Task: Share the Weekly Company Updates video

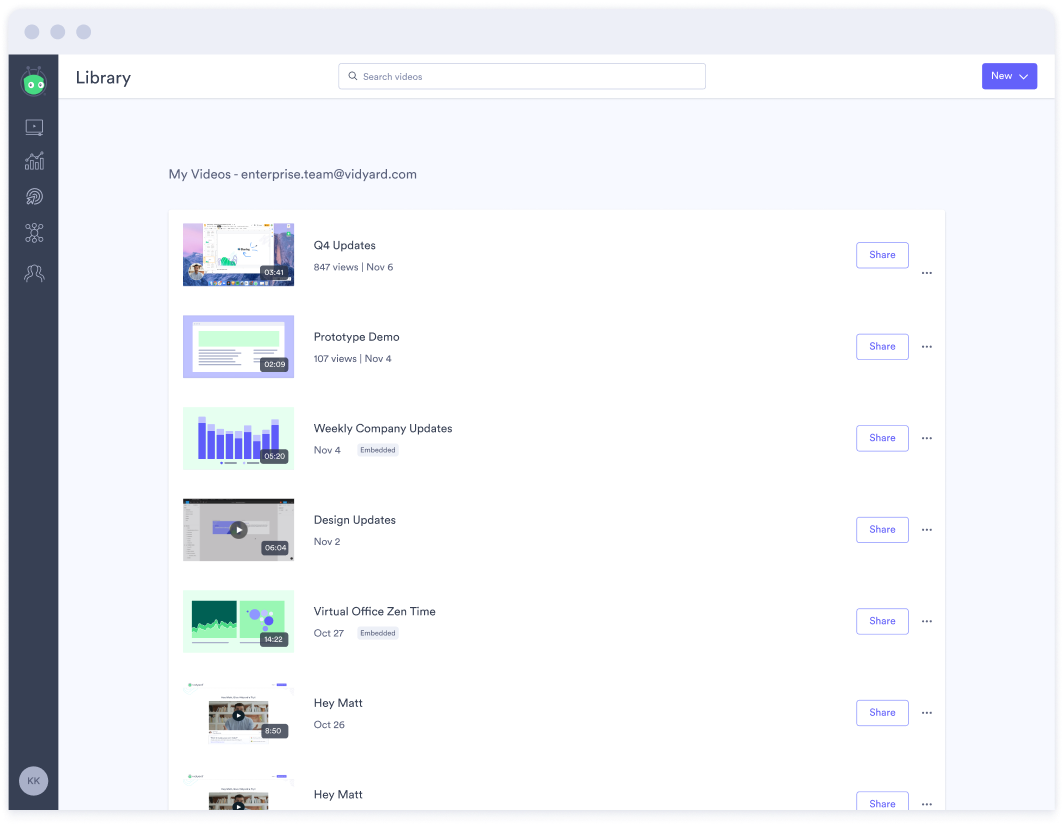Action: point(882,438)
